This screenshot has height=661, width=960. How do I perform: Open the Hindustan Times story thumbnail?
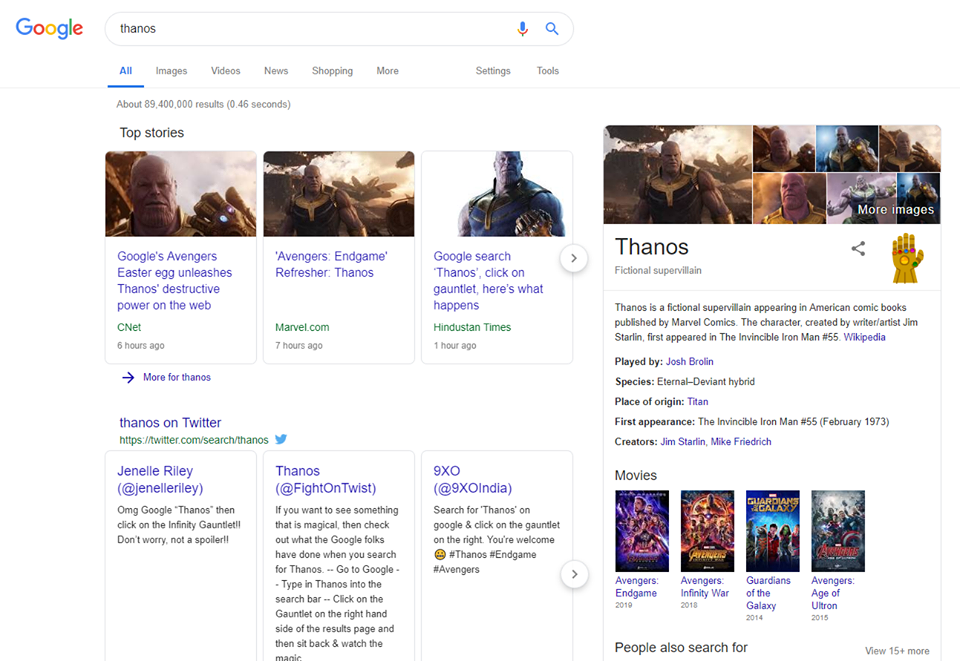497,194
